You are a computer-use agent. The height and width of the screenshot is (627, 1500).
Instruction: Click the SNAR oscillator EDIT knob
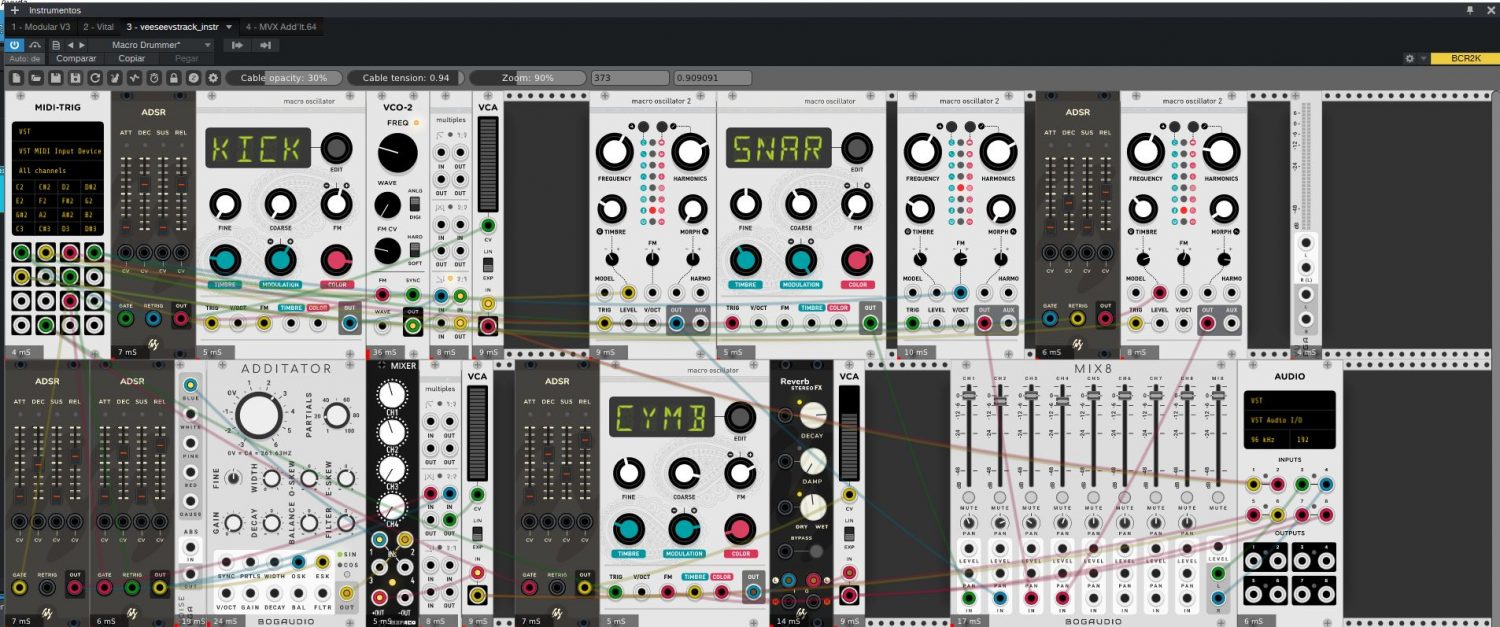tap(856, 150)
